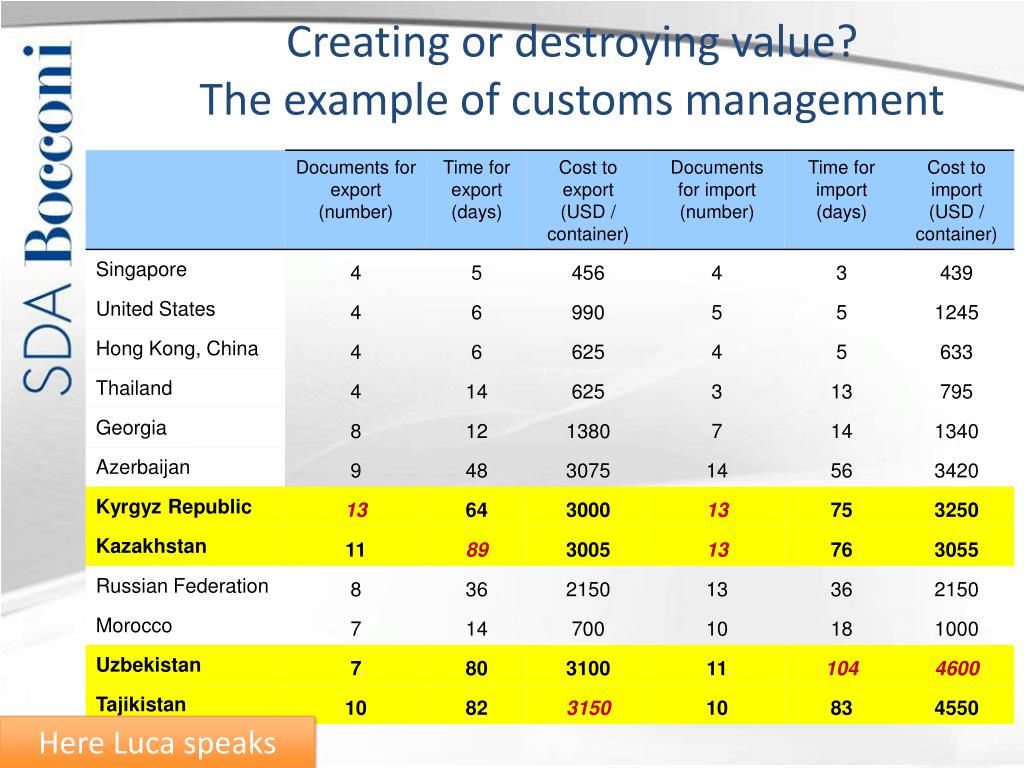
Task: Click Kazakhstan's cost to import 3055
Action: tap(956, 550)
